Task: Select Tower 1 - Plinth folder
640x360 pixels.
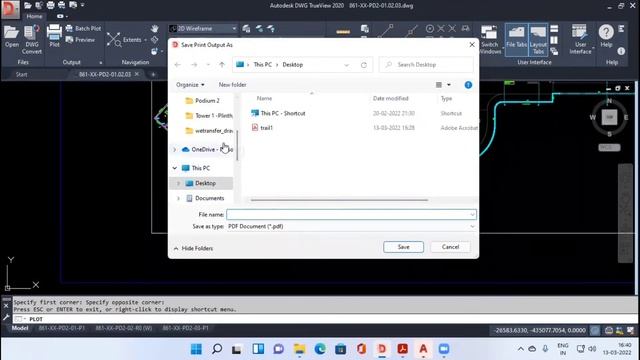Action: 209,116
